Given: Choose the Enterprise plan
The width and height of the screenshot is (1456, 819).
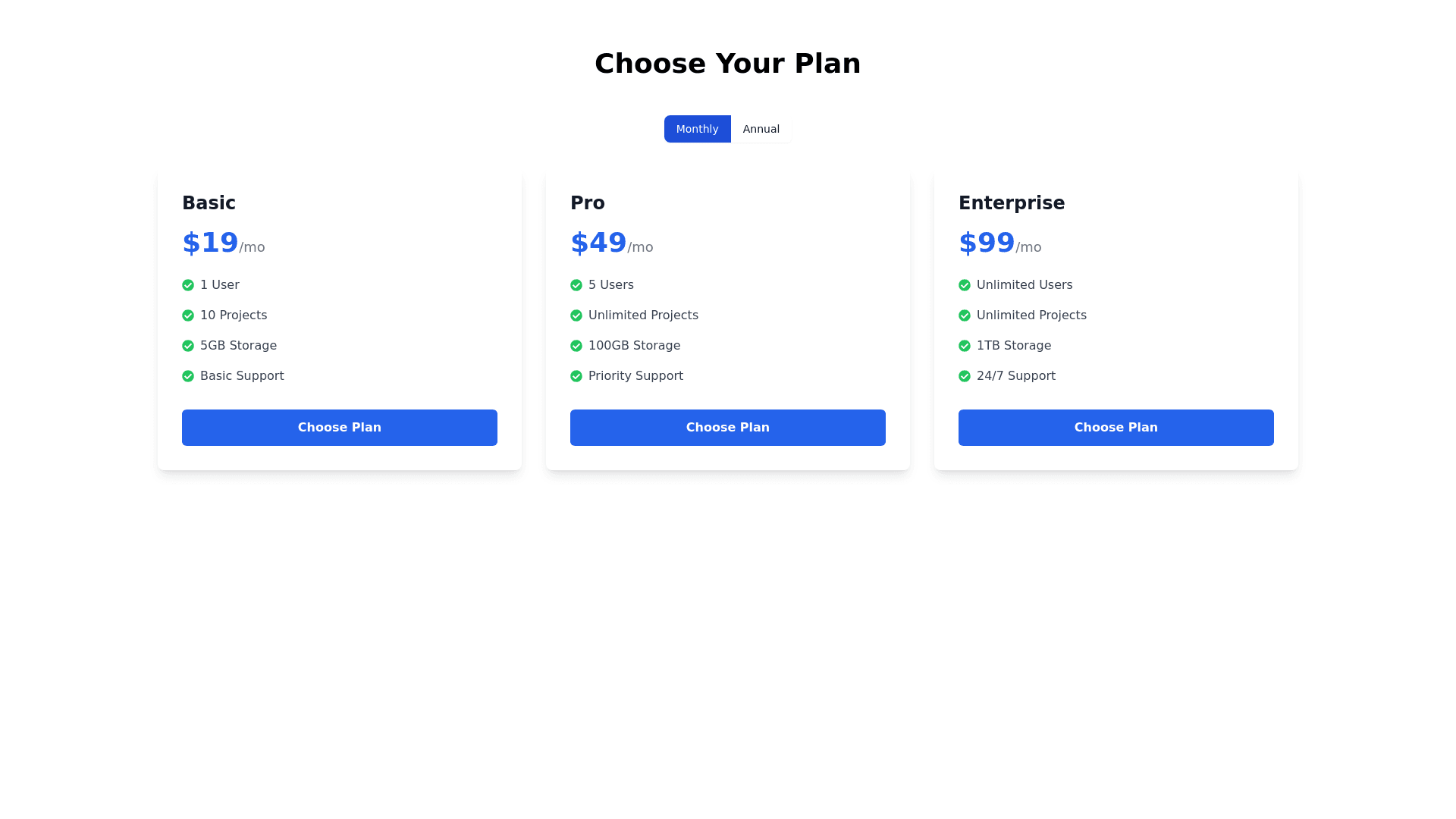Looking at the screenshot, I should [1116, 428].
